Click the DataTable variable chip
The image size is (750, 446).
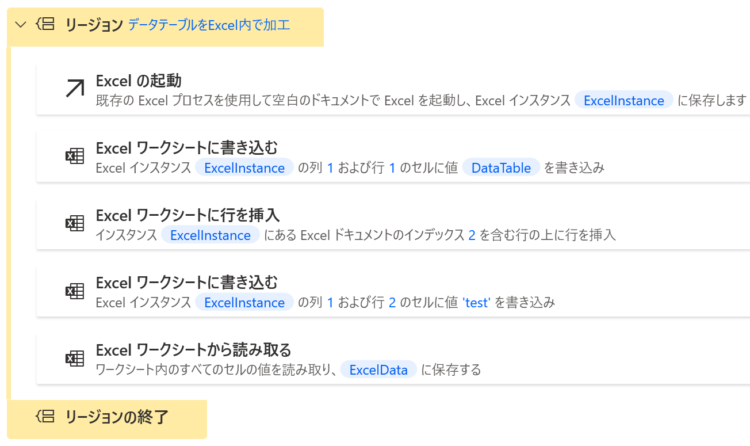(x=501, y=168)
